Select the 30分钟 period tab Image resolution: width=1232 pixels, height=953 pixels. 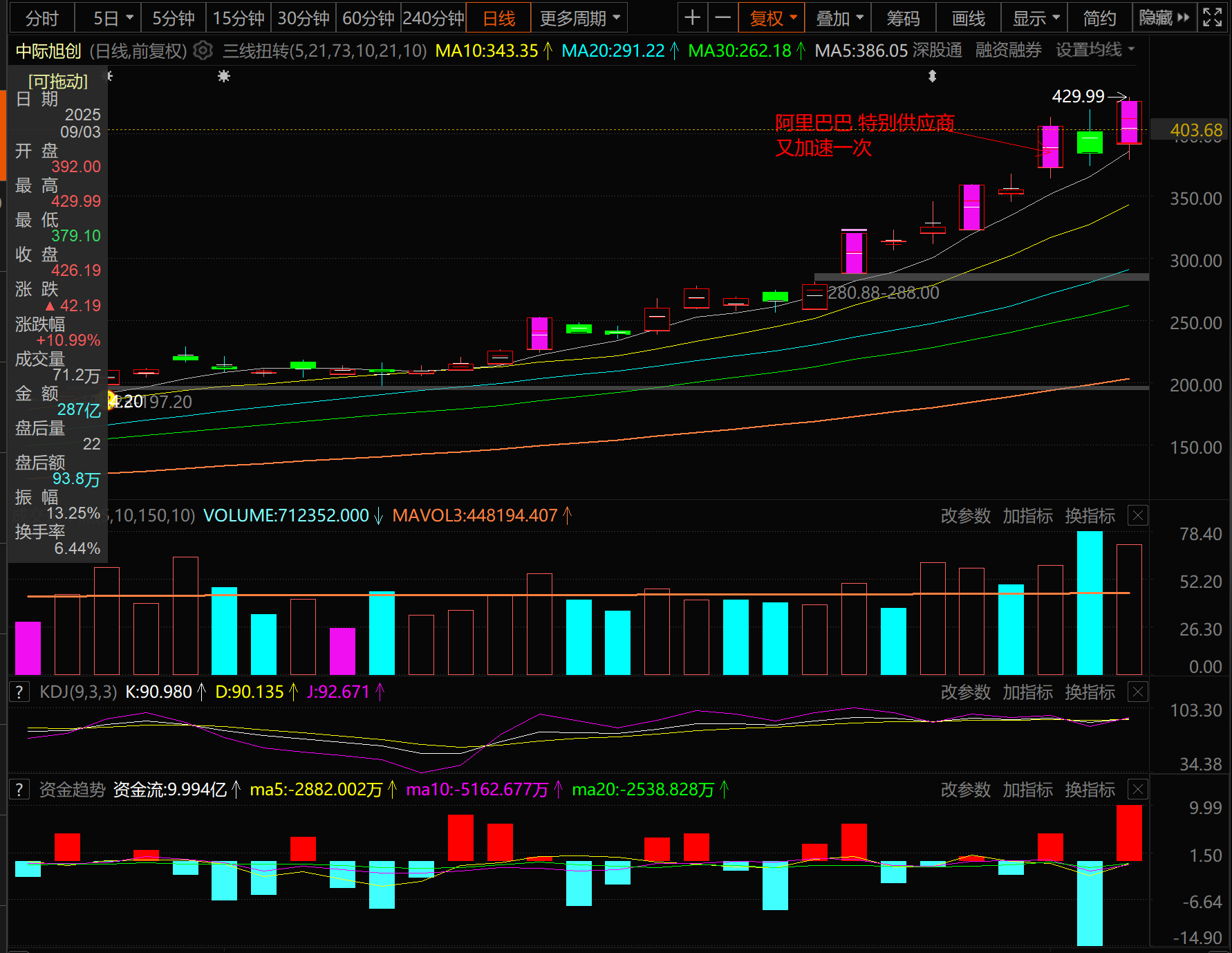304,18
